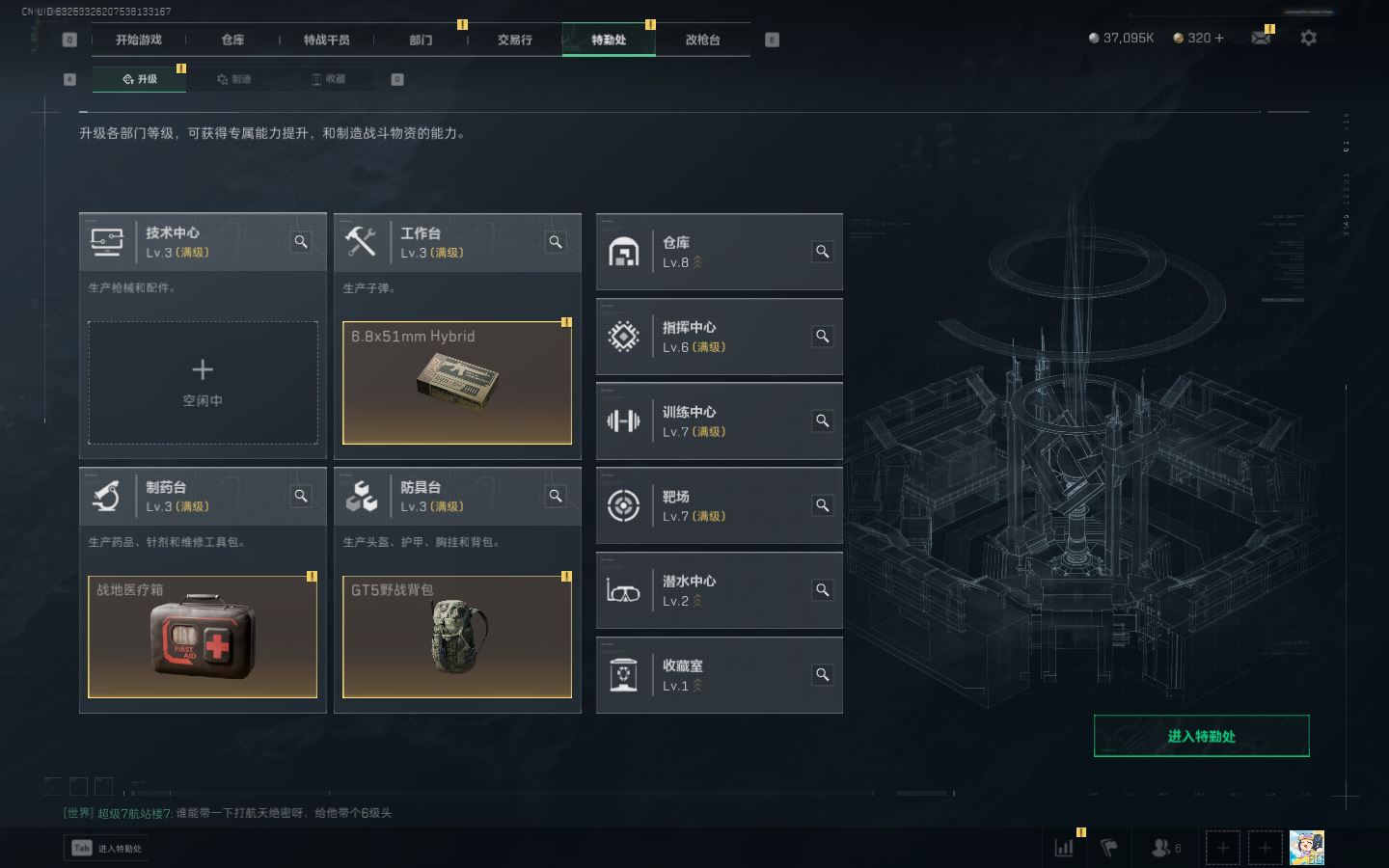Viewport: 1389px width, 868px height.
Task: Click the flag icon in bottom bar
Action: click(1109, 848)
